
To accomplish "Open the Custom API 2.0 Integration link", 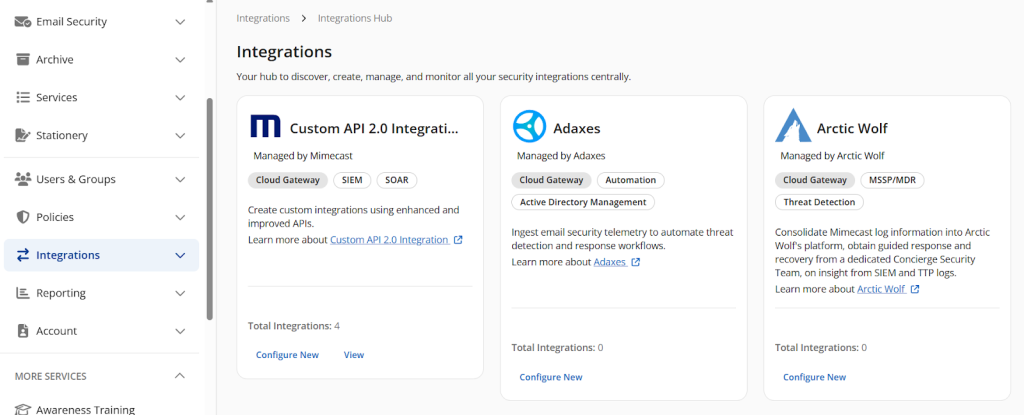I will click(389, 240).
